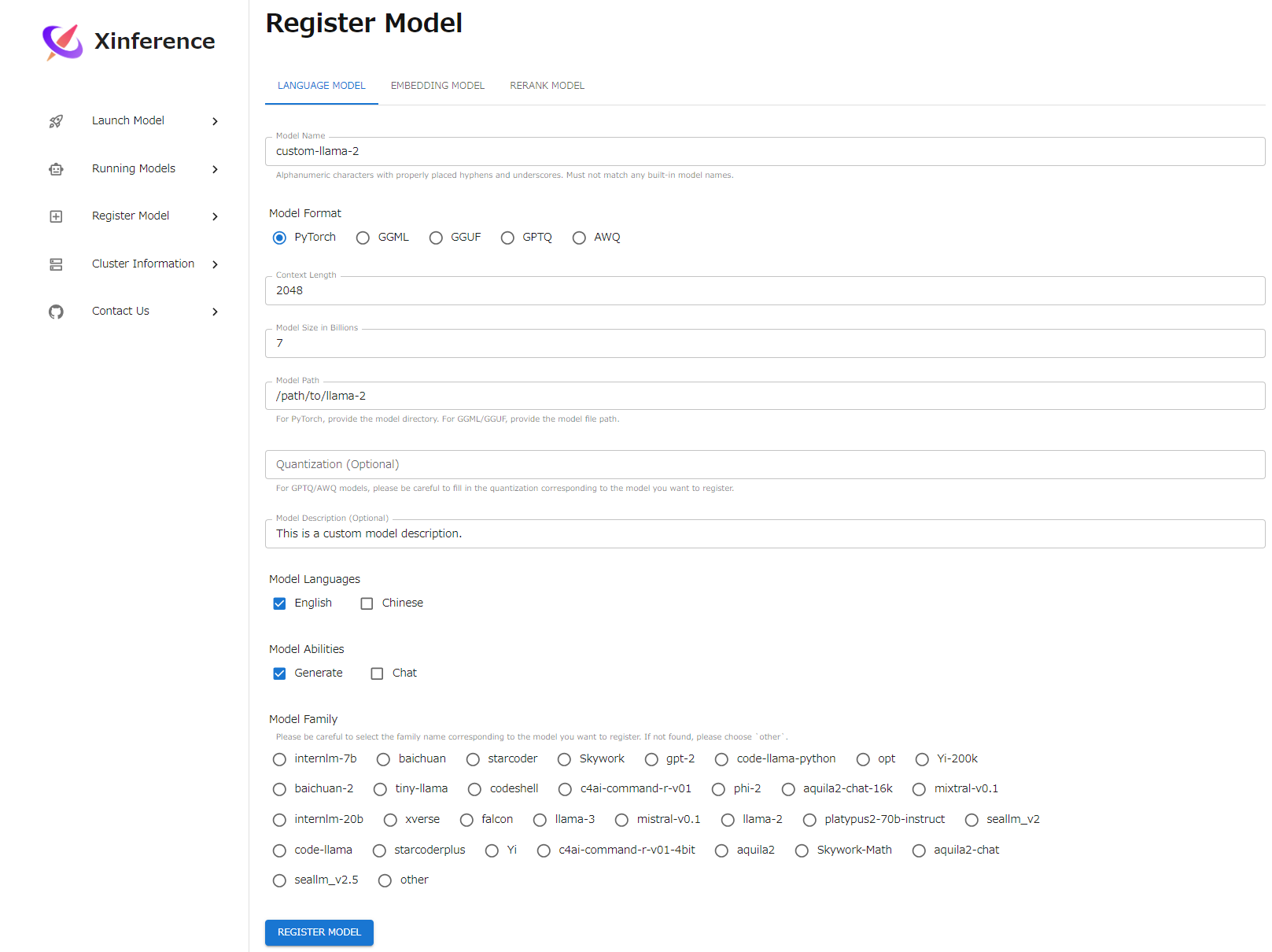Image resolution: width=1272 pixels, height=952 pixels.
Task: Enable the Chat ability
Action: pyautogui.click(x=377, y=673)
